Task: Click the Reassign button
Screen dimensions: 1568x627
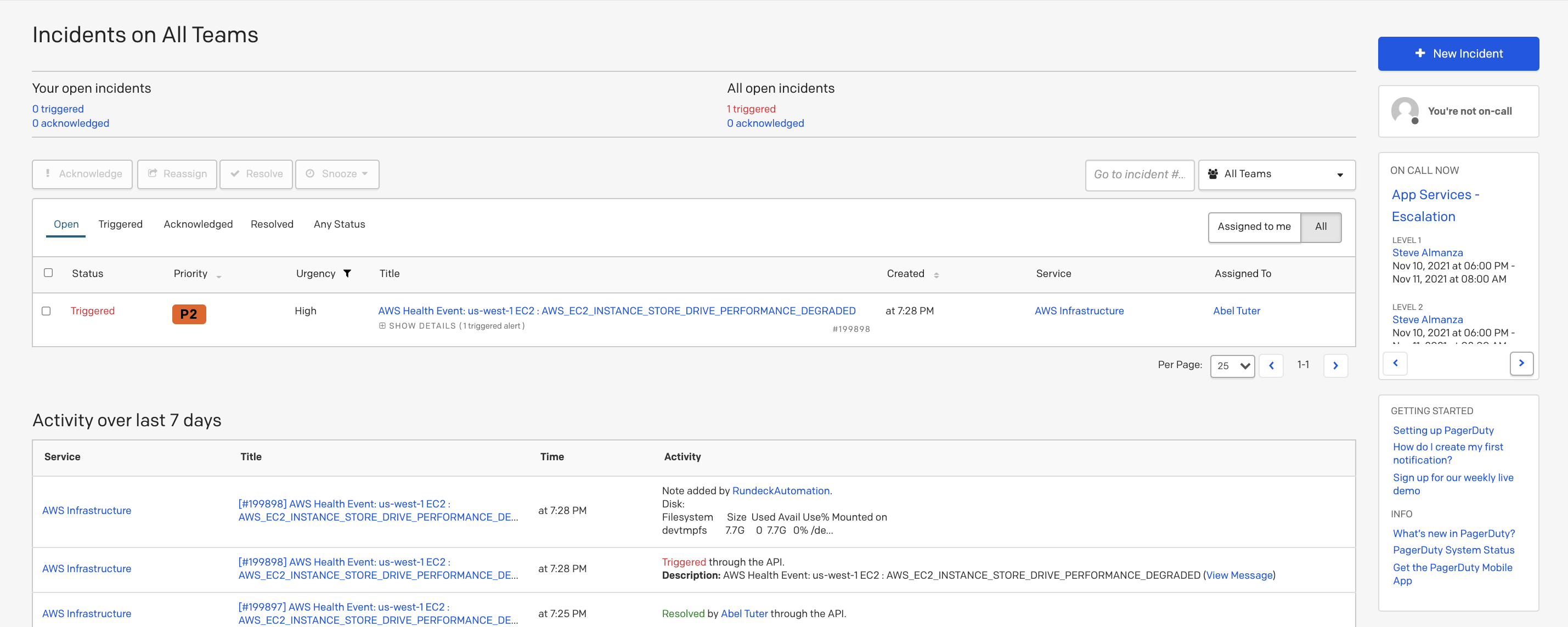Action: (x=177, y=174)
